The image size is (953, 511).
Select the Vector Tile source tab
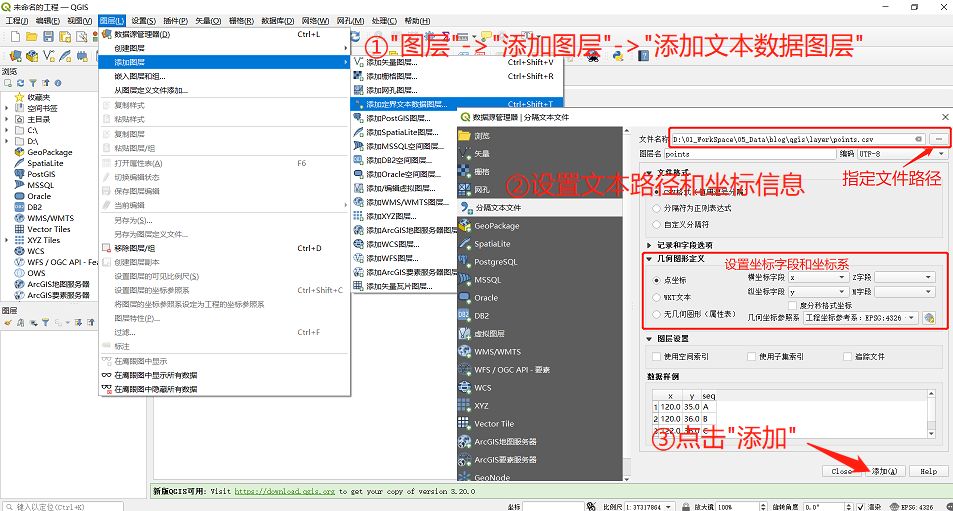point(540,424)
